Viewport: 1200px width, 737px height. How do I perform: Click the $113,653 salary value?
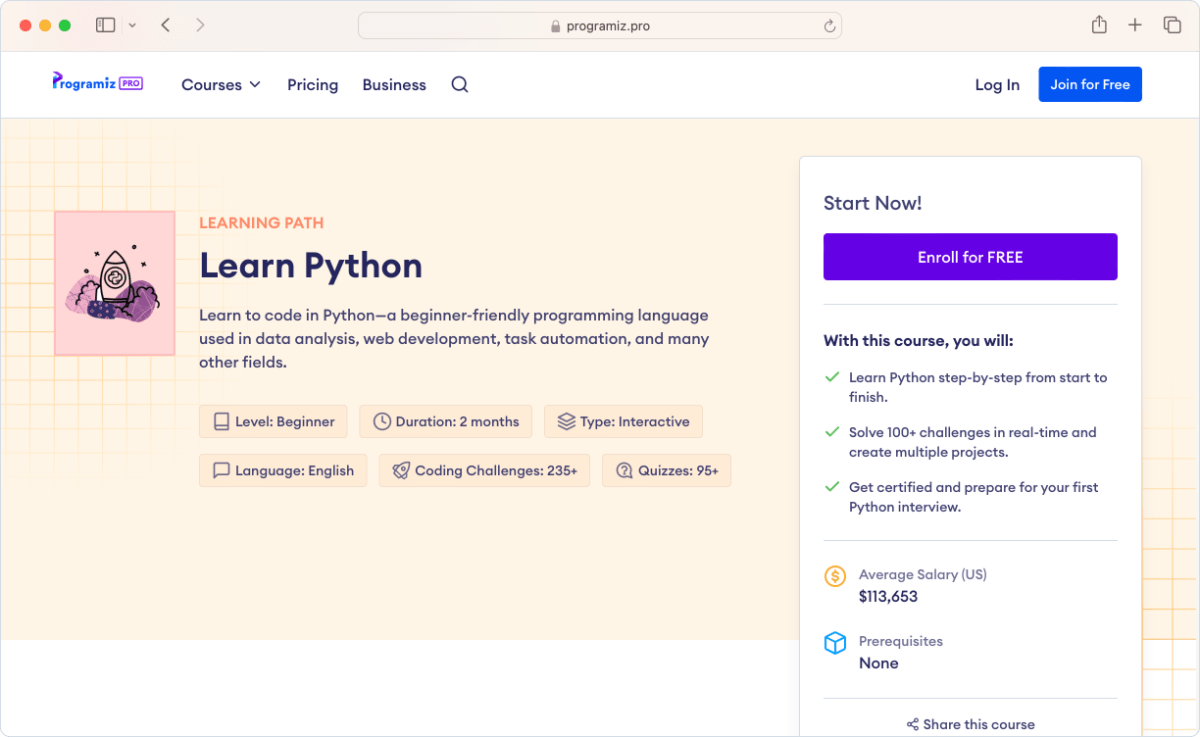pyautogui.click(x=888, y=597)
